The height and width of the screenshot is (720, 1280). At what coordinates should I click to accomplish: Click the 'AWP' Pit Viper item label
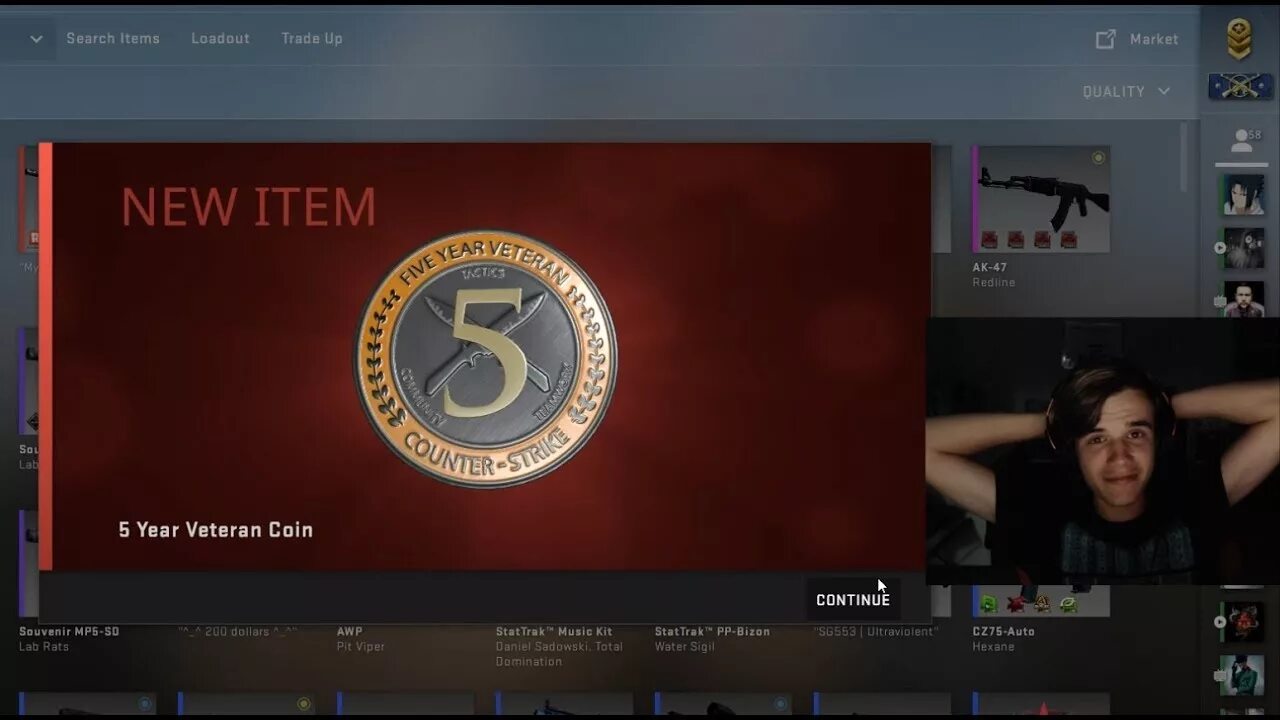tap(350, 632)
